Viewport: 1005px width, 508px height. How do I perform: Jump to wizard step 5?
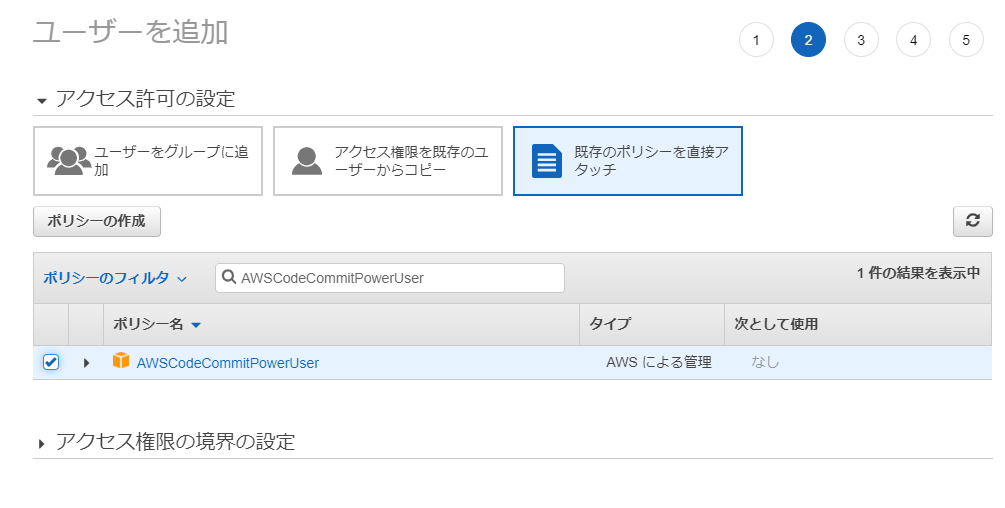point(966,40)
